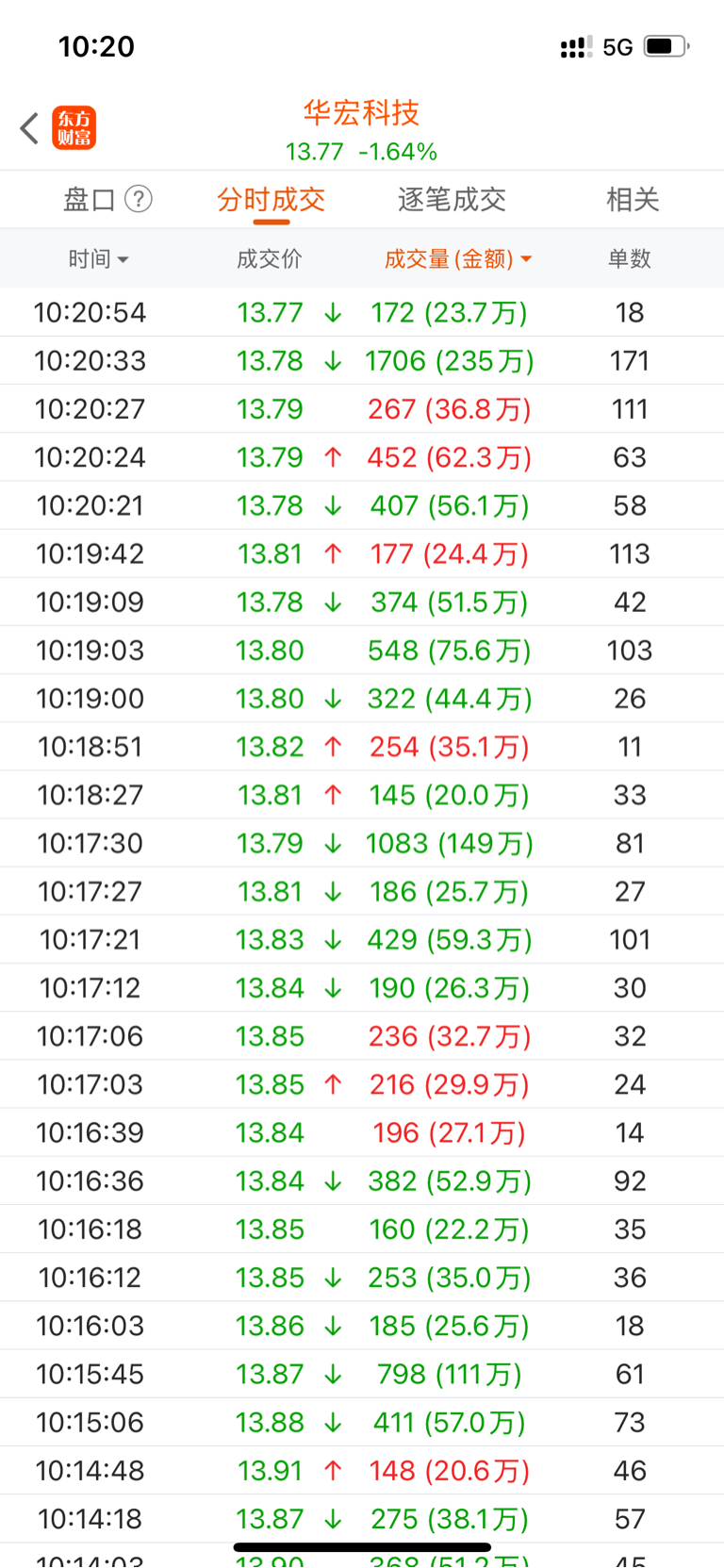The height and width of the screenshot is (1568, 724).
Task: Select the 10:17:30 row with 1083 volume
Action: (x=362, y=844)
